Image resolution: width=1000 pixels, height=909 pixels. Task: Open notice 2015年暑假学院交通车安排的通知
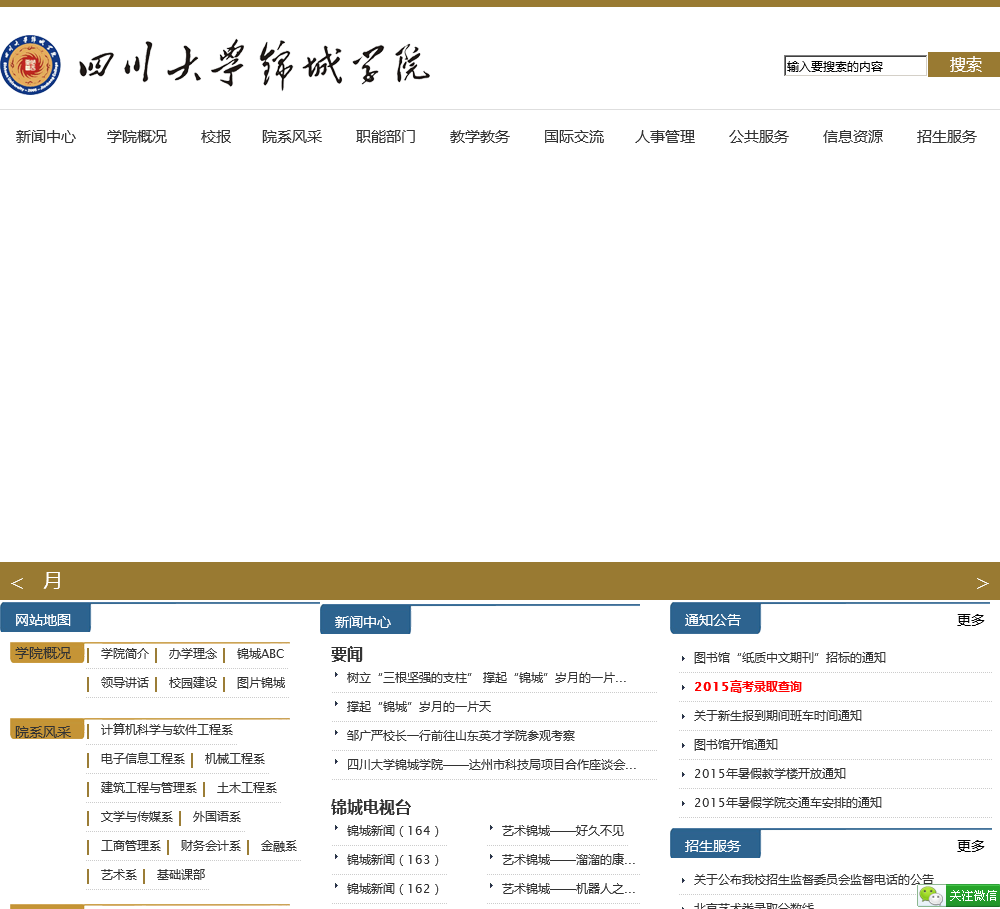tap(788, 802)
